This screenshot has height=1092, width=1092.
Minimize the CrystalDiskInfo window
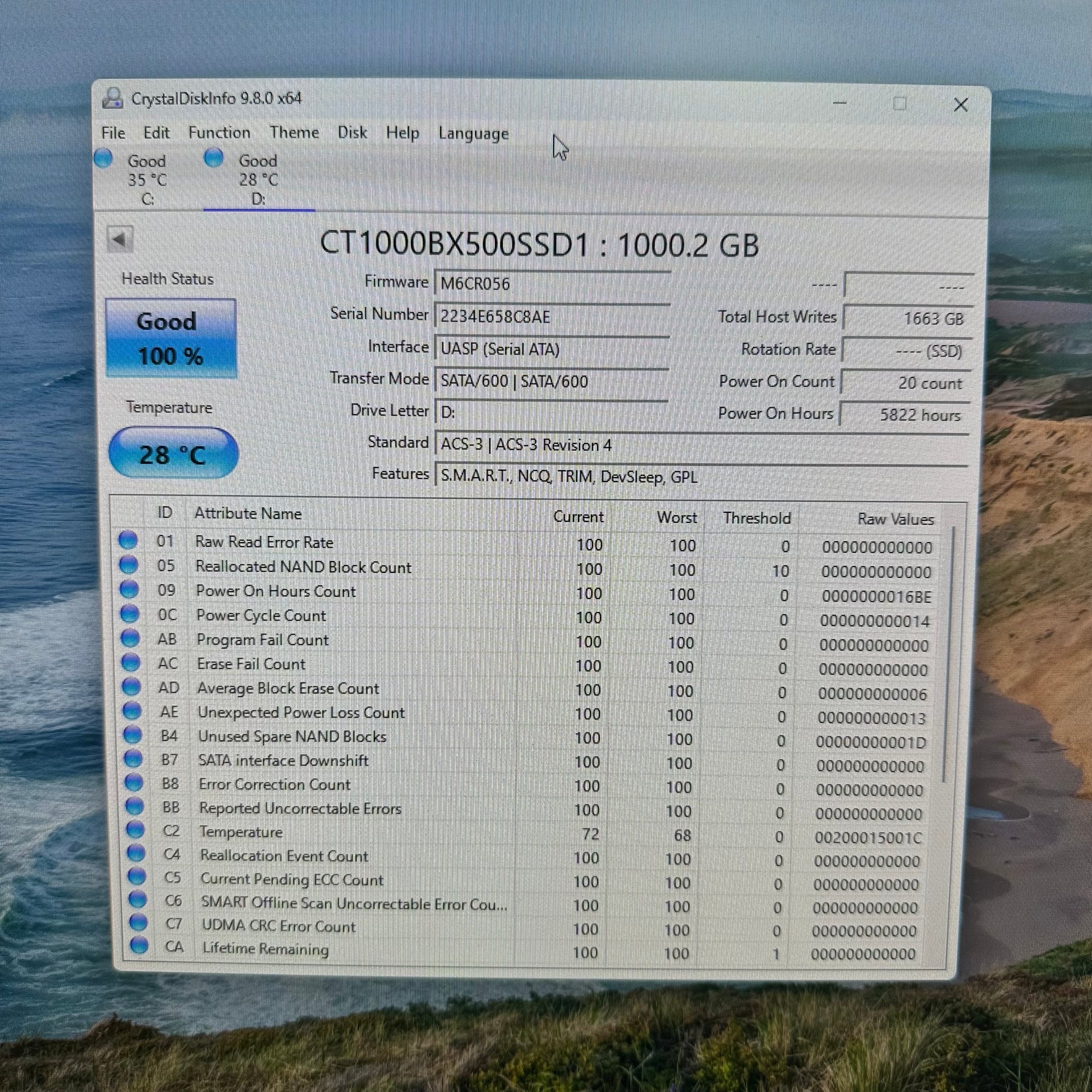840,103
